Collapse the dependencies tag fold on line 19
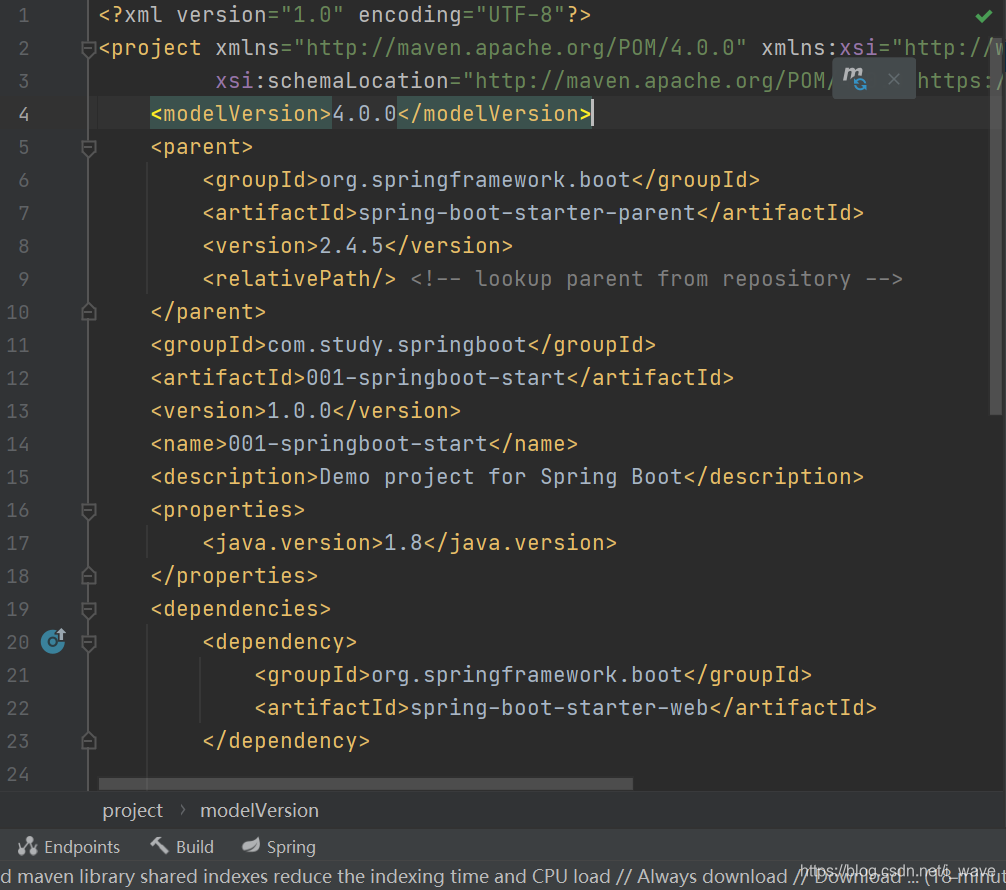This screenshot has height=890, width=1006. pyautogui.click(x=89, y=610)
